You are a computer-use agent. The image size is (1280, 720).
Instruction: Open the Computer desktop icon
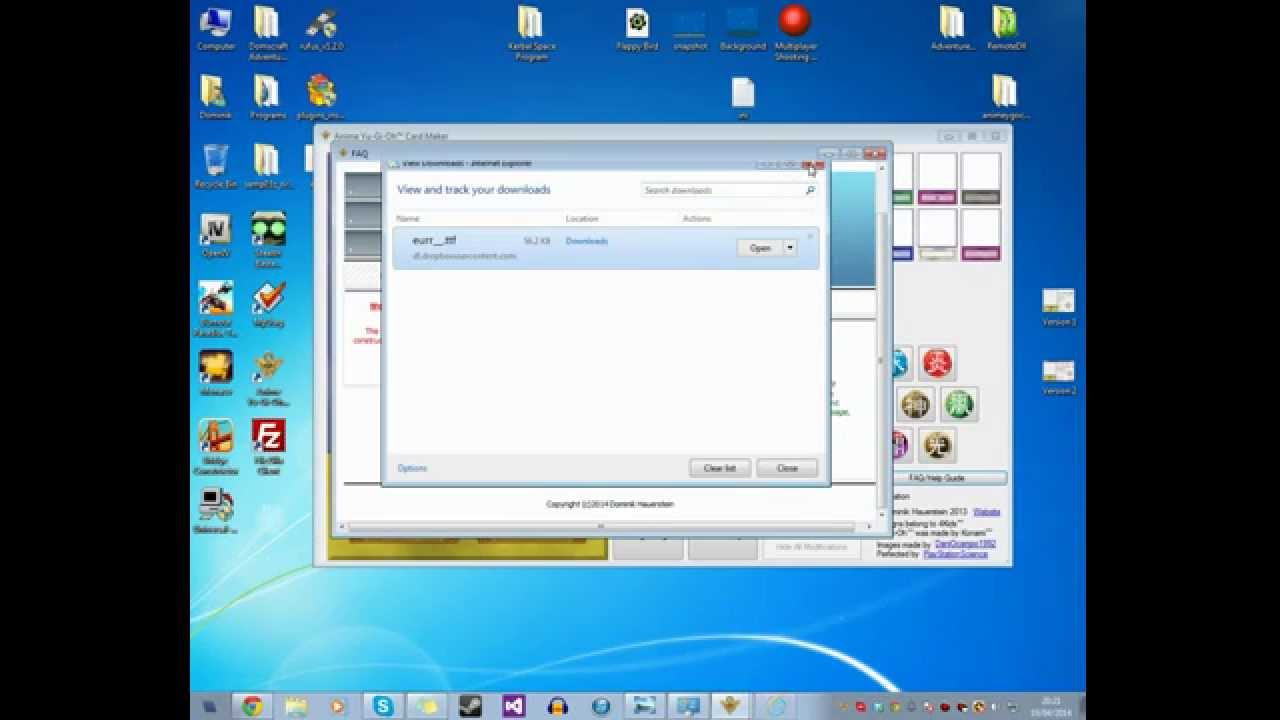[x=216, y=29]
